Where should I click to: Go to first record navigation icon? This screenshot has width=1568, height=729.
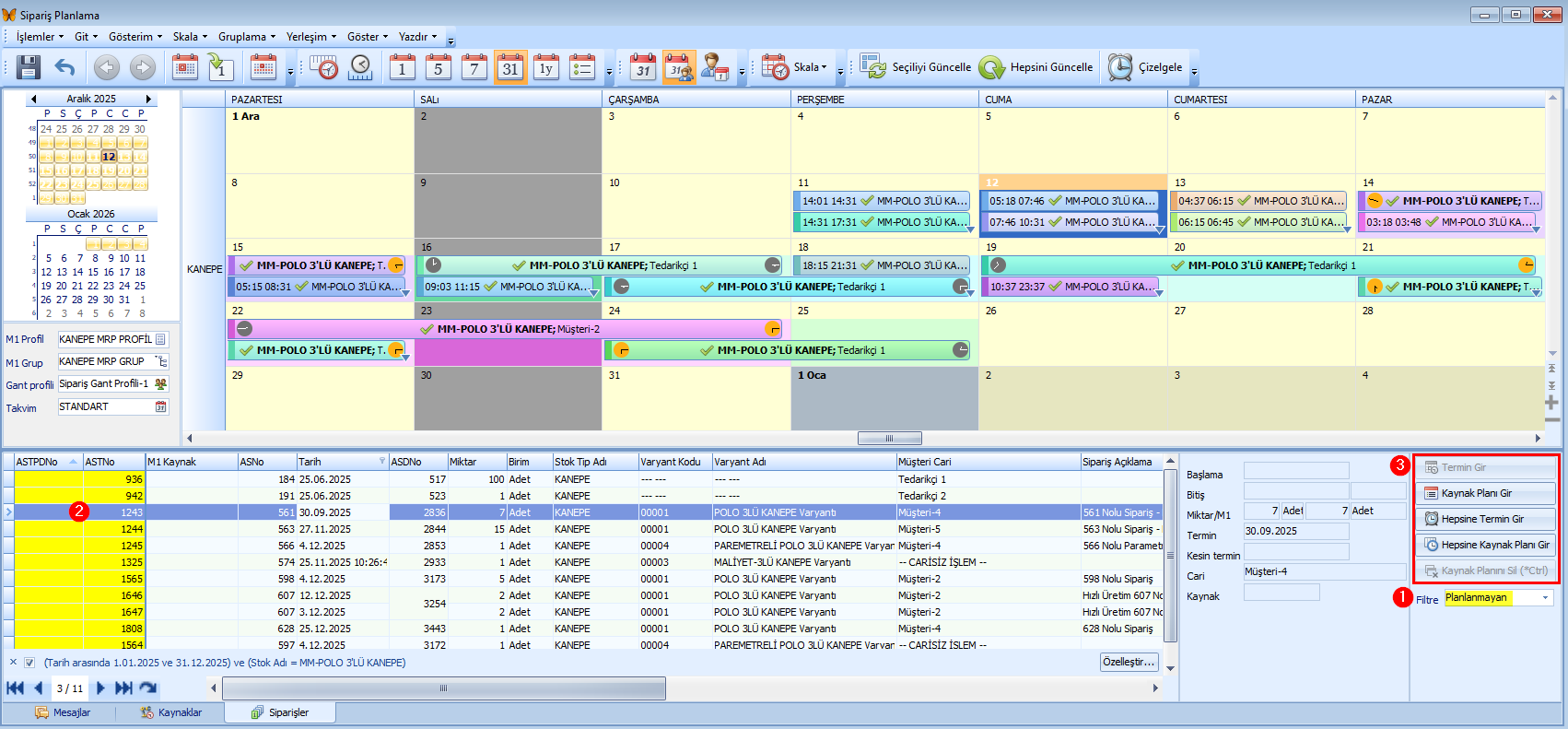(15, 688)
